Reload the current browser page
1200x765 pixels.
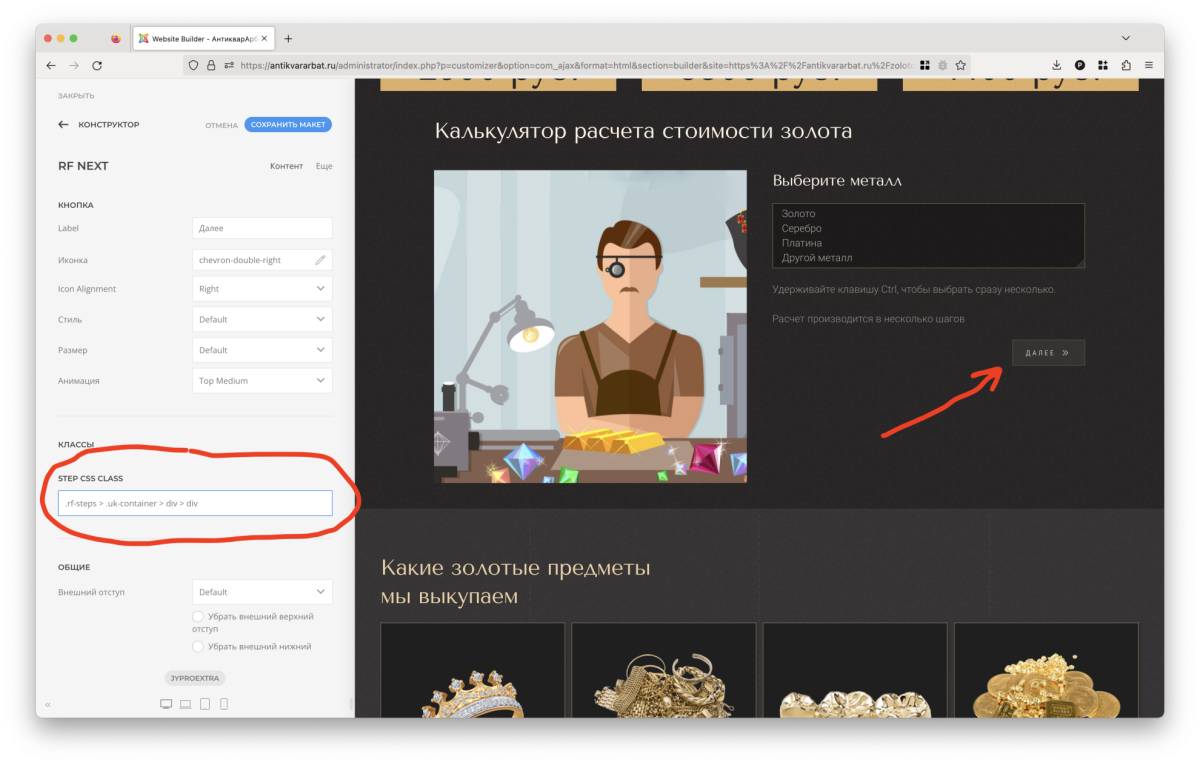97,65
